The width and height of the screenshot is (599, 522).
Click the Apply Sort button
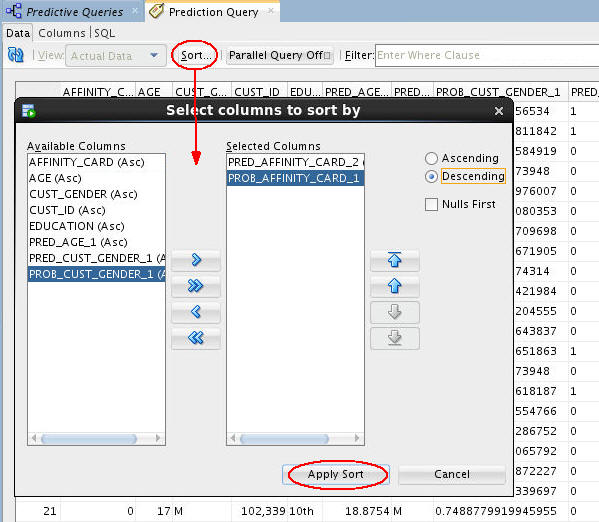tap(336, 474)
